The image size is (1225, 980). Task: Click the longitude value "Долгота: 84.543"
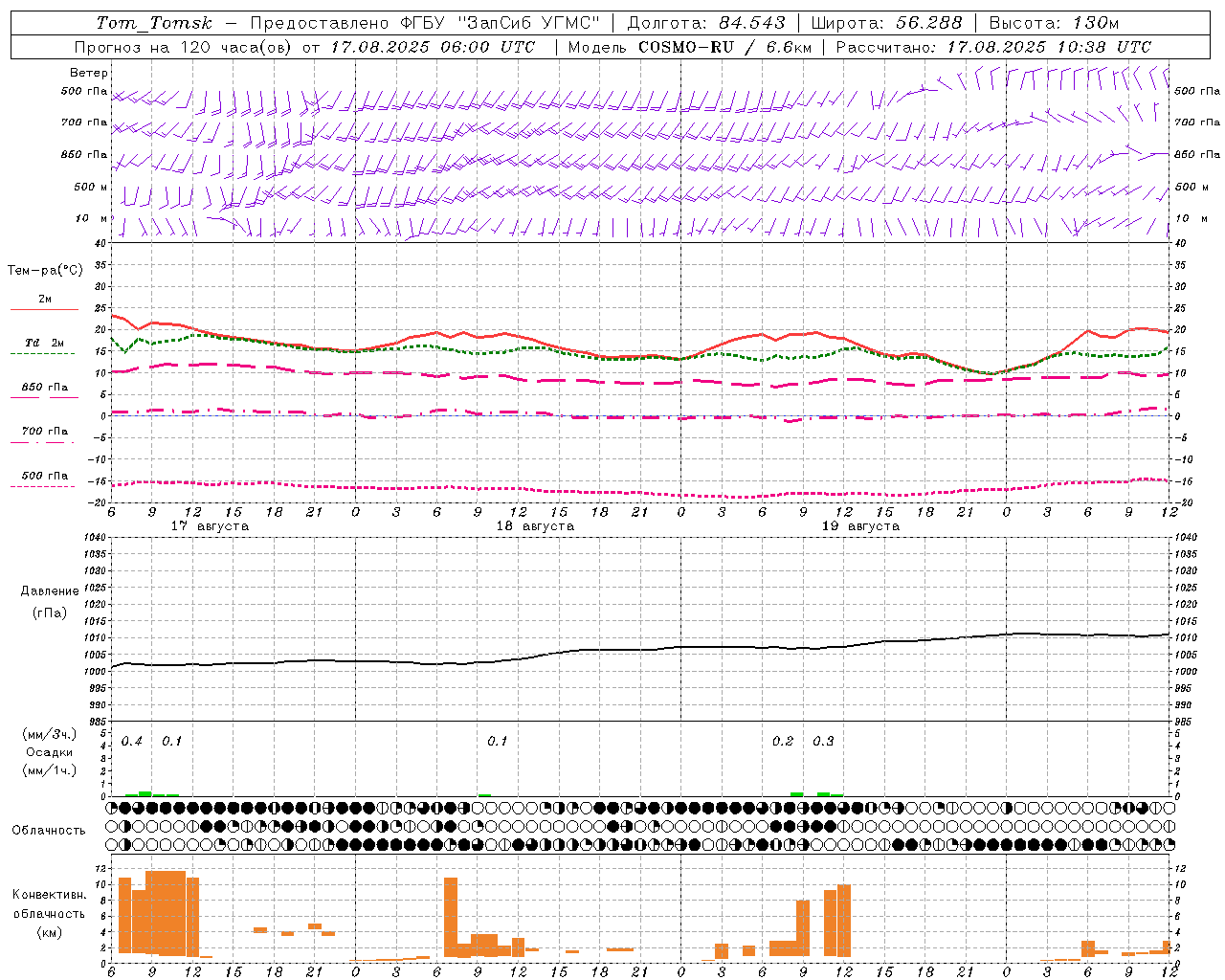click(706, 23)
